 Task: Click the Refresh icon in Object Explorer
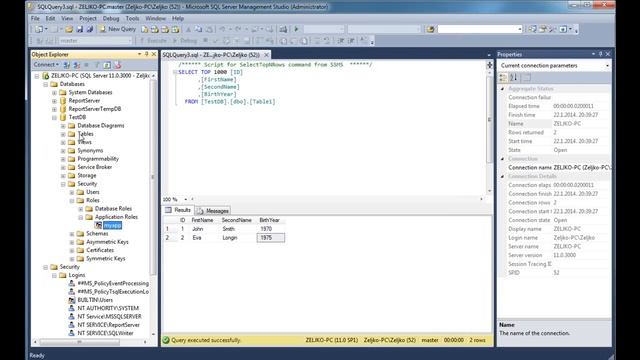pos(107,65)
